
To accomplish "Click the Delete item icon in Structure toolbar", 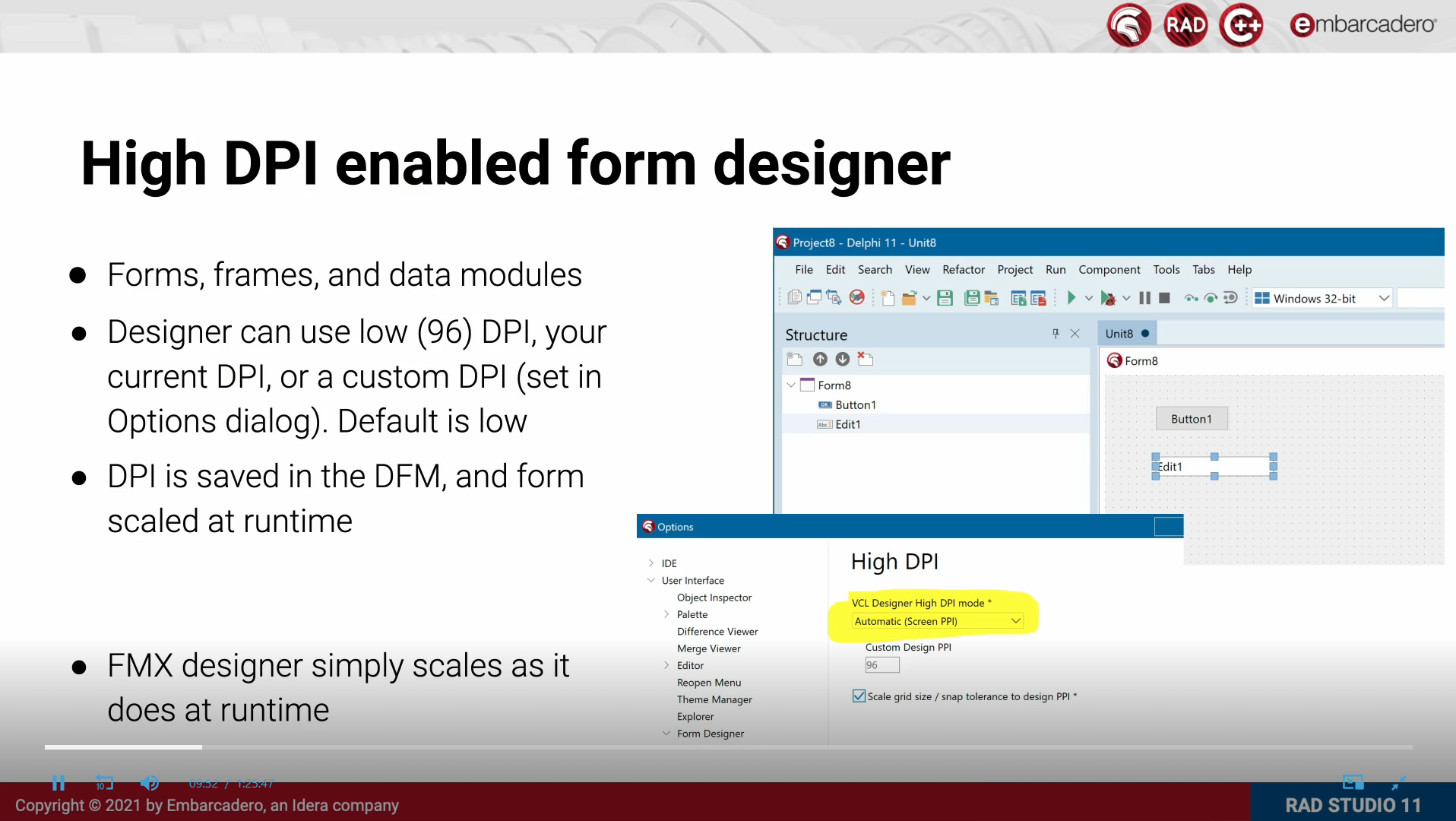I will [866, 359].
